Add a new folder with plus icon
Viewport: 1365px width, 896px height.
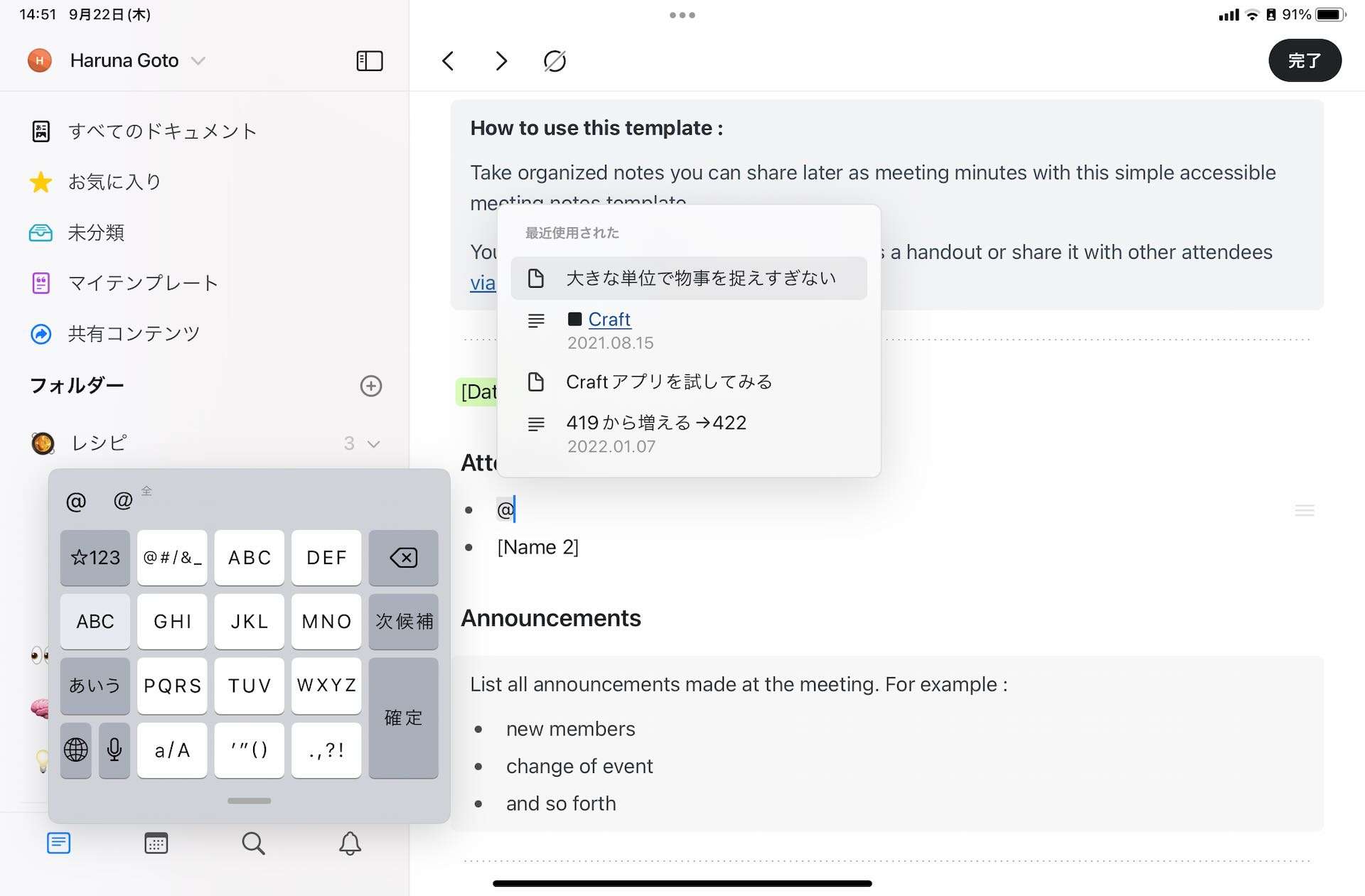pos(371,386)
